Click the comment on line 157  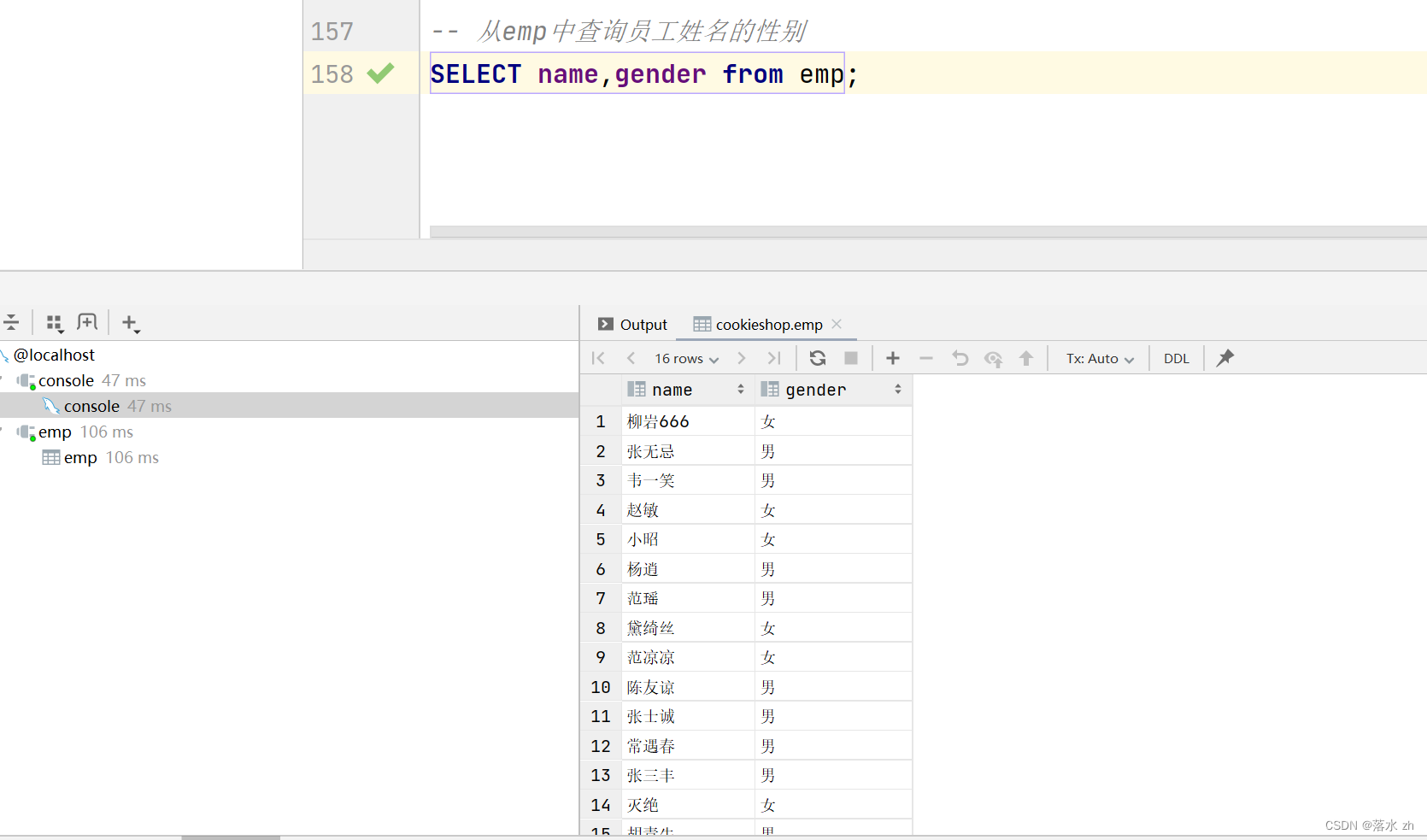[x=619, y=32]
